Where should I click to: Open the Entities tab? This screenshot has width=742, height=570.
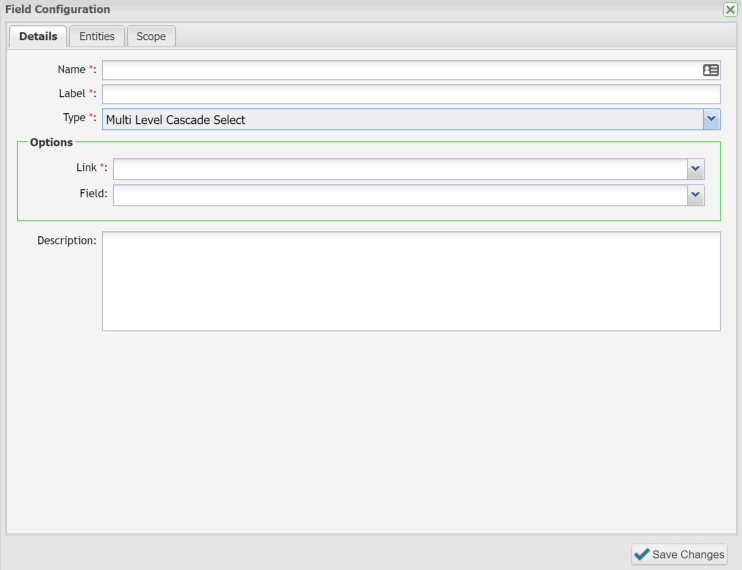coord(97,37)
